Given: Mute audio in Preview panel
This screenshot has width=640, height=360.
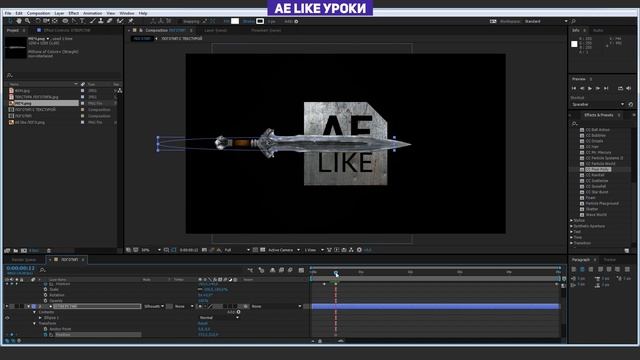Looking at the screenshot, I should [629, 88].
